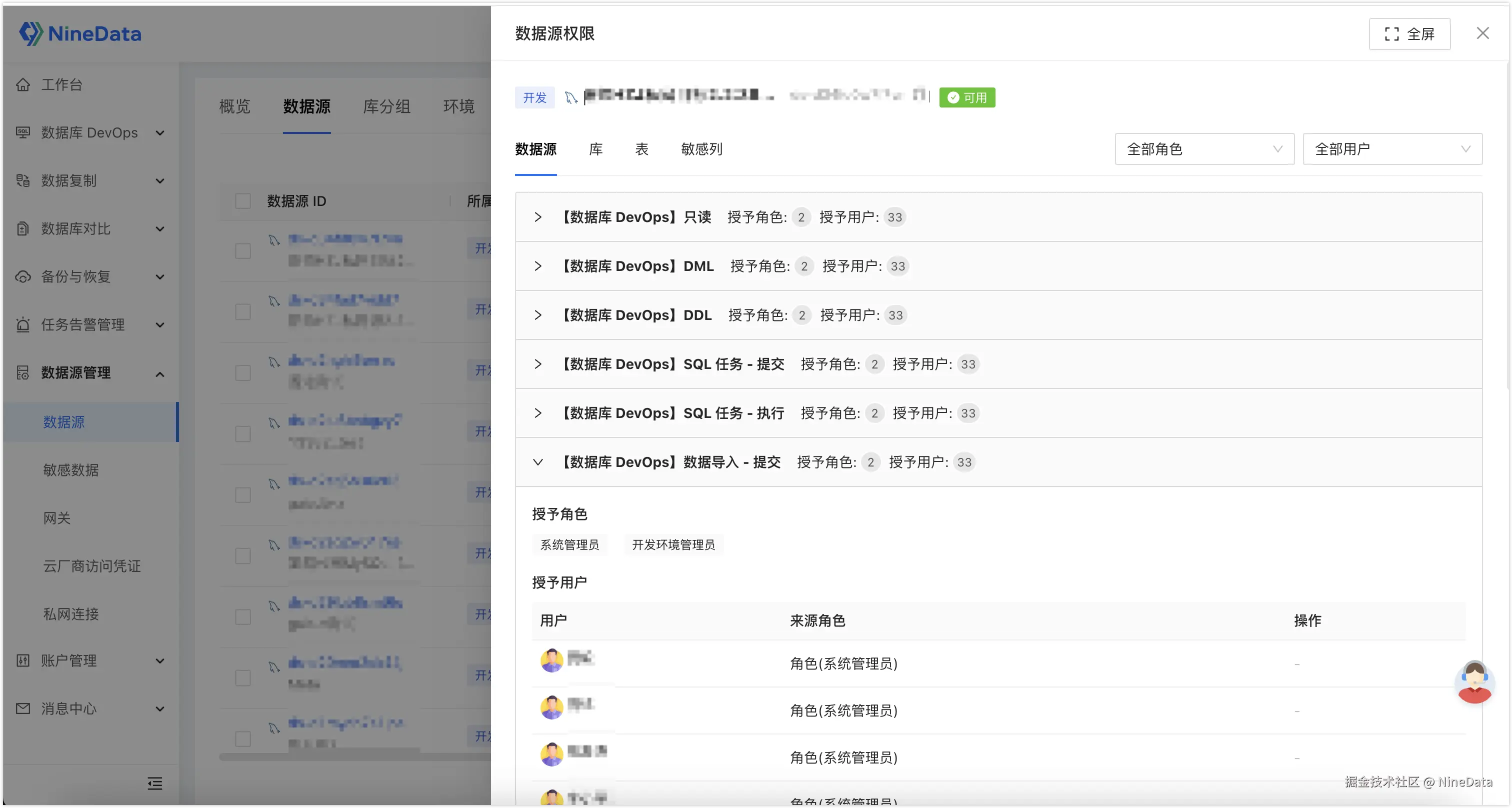Open the customer service assistant avatar
This screenshot has width=1512, height=808.
tap(1474, 682)
